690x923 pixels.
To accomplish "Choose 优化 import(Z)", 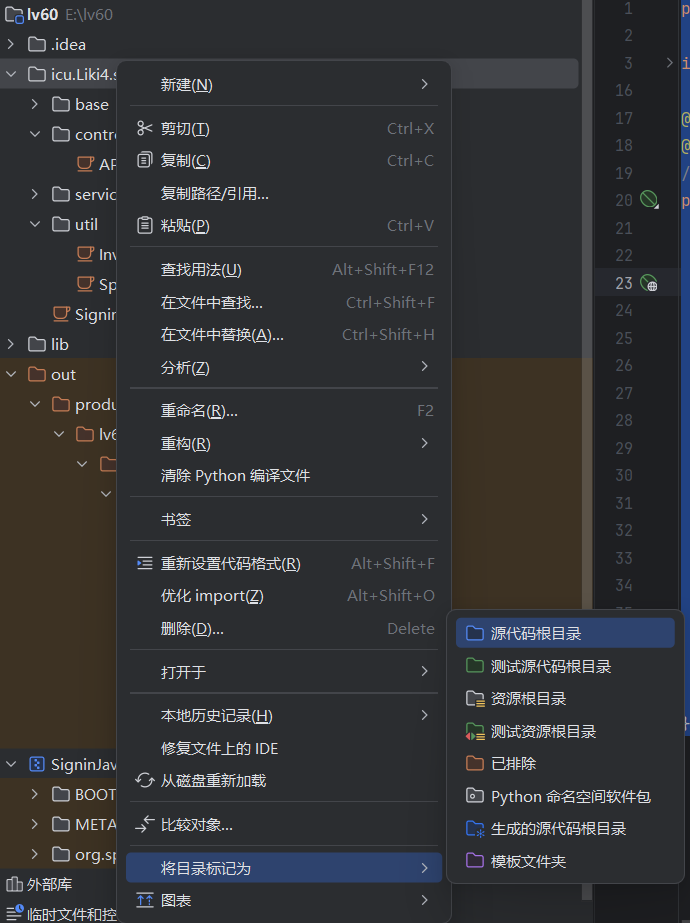I will click(x=284, y=596).
